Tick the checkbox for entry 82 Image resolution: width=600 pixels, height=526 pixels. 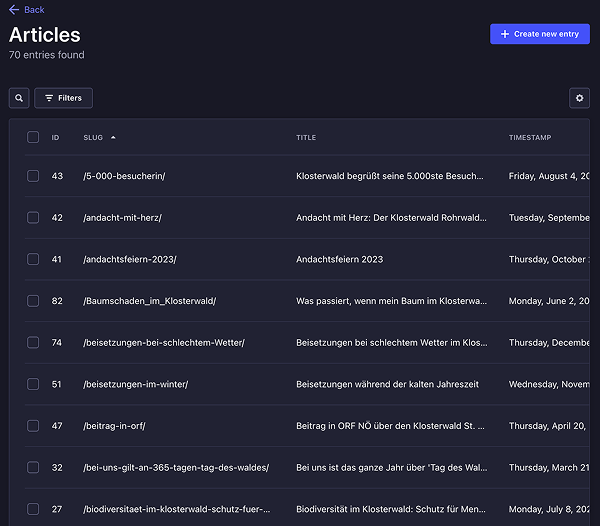(x=33, y=301)
